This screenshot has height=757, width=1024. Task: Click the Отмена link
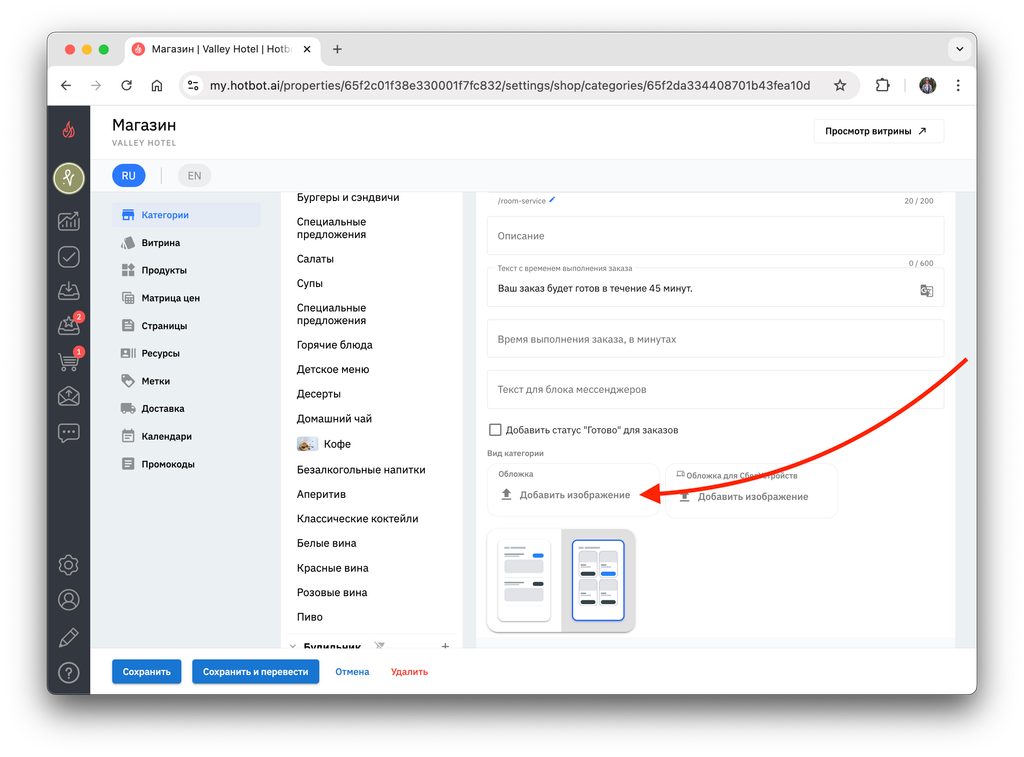click(352, 671)
